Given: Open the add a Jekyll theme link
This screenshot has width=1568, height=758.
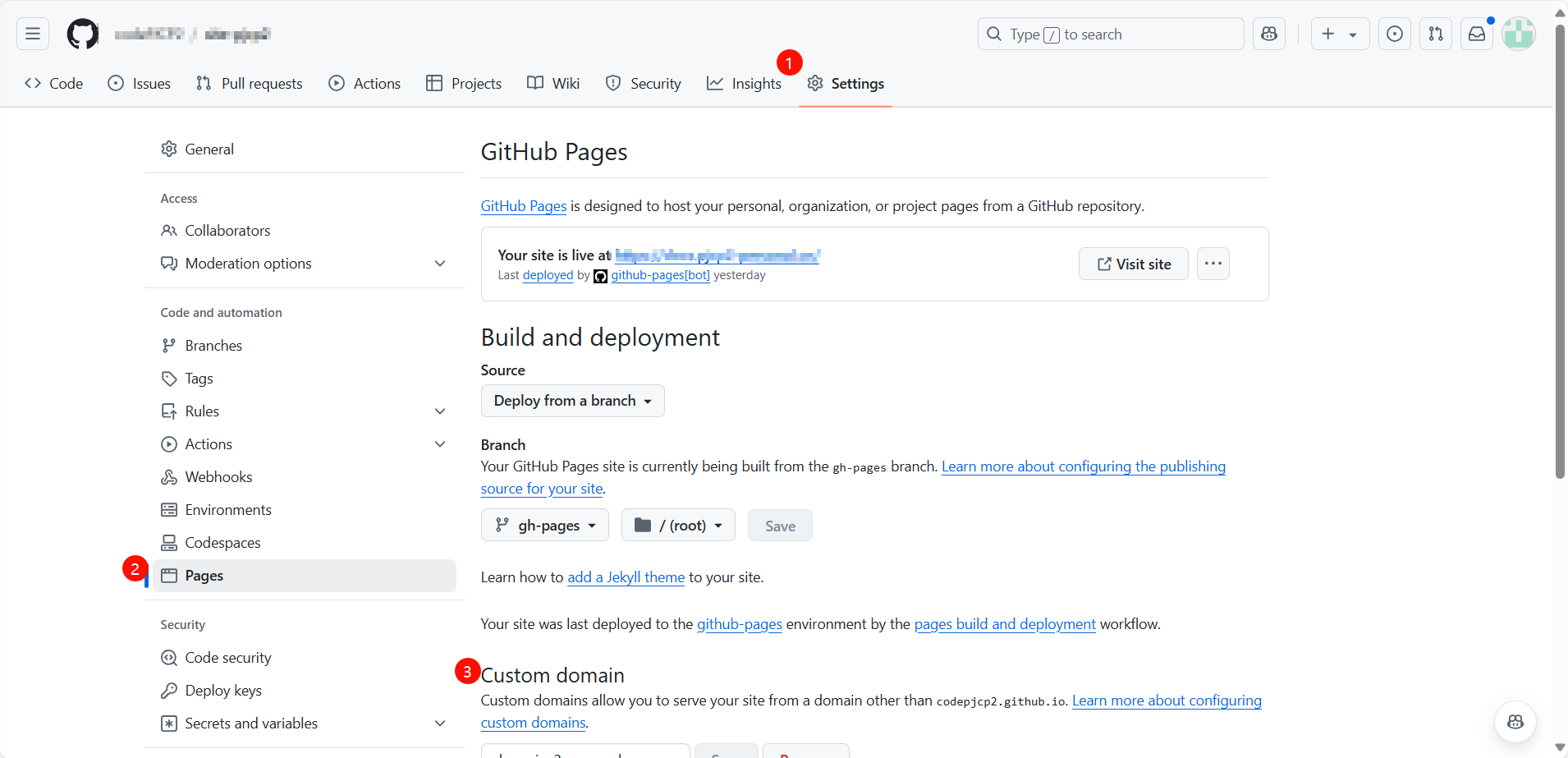Looking at the screenshot, I should click(x=626, y=577).
